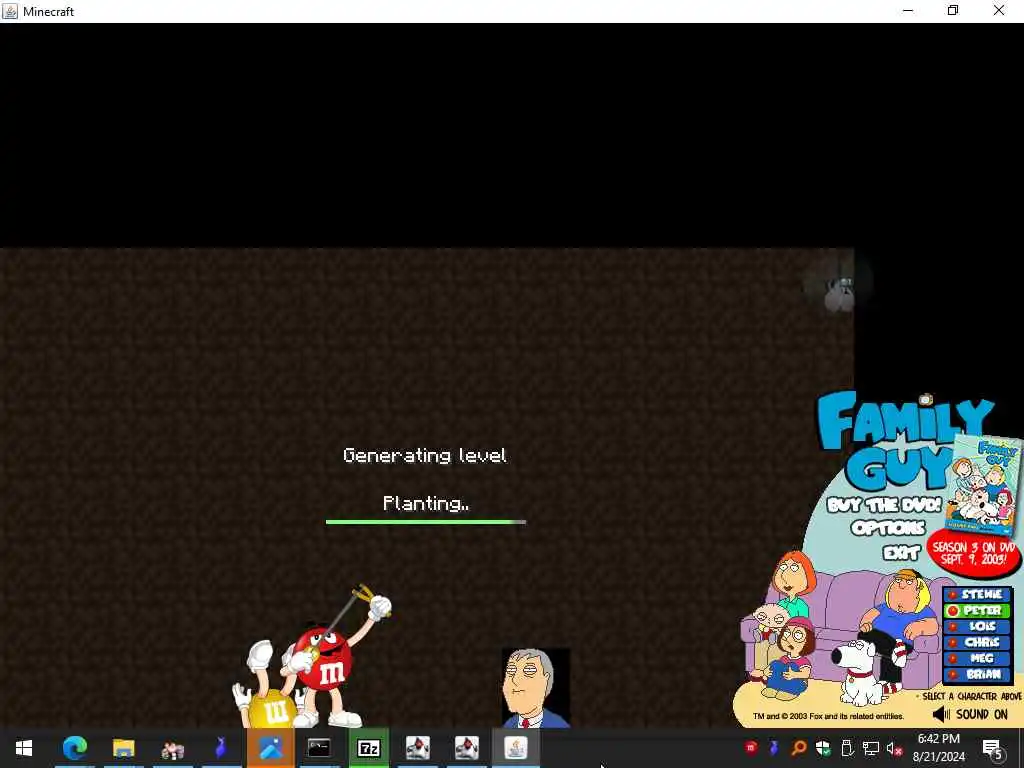Click the BUY THE DVD! link
Viewport: 1024px width, 768px height.
click(884, 505)
